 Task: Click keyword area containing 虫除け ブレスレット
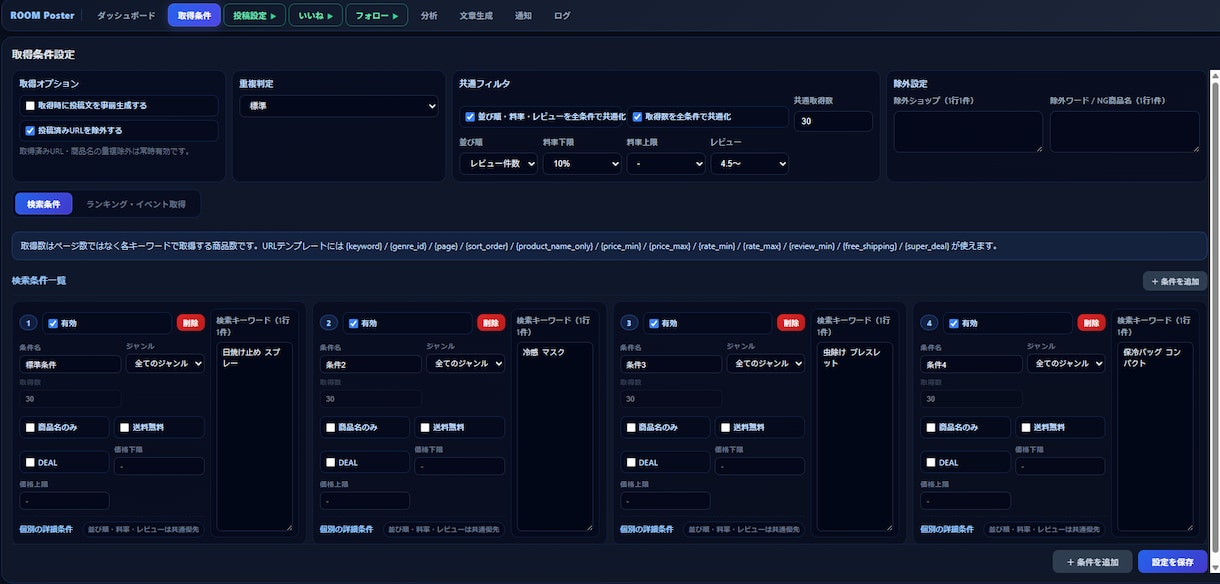855,436
